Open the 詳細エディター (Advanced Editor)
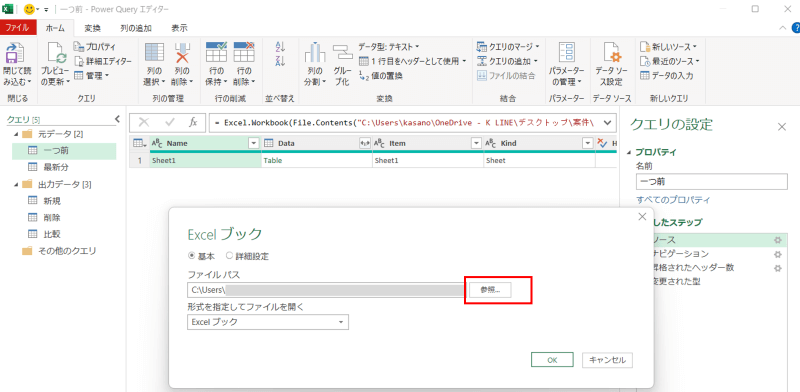Screen dimensions: 800x392 pyautogui.click(x=103, y=61)
